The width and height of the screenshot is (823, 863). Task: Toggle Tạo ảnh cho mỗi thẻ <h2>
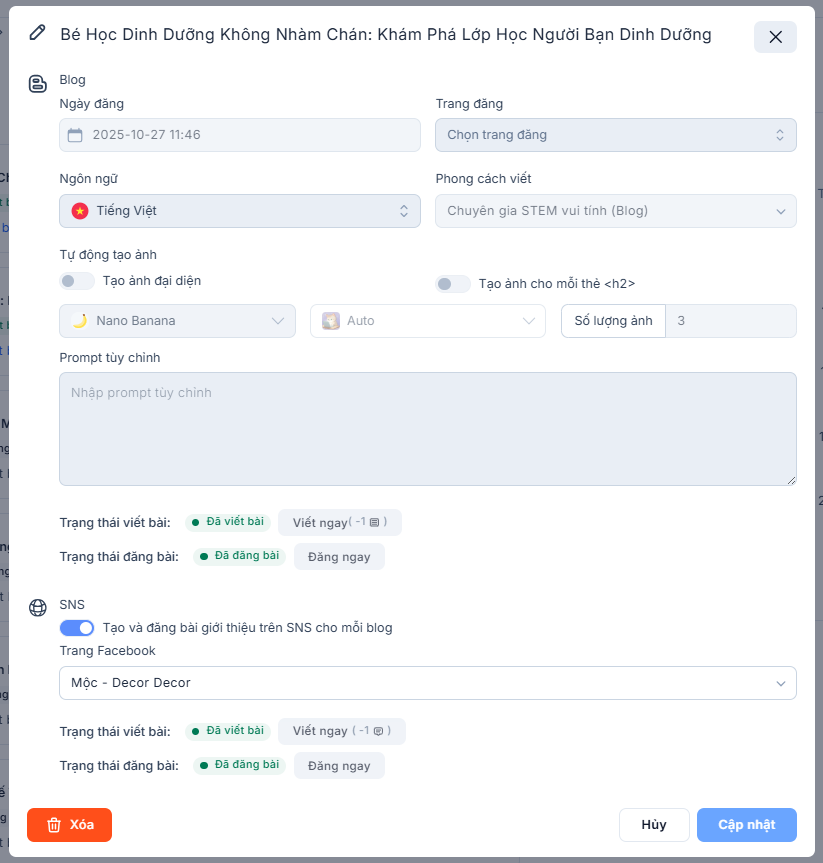(x=453, y=284)
